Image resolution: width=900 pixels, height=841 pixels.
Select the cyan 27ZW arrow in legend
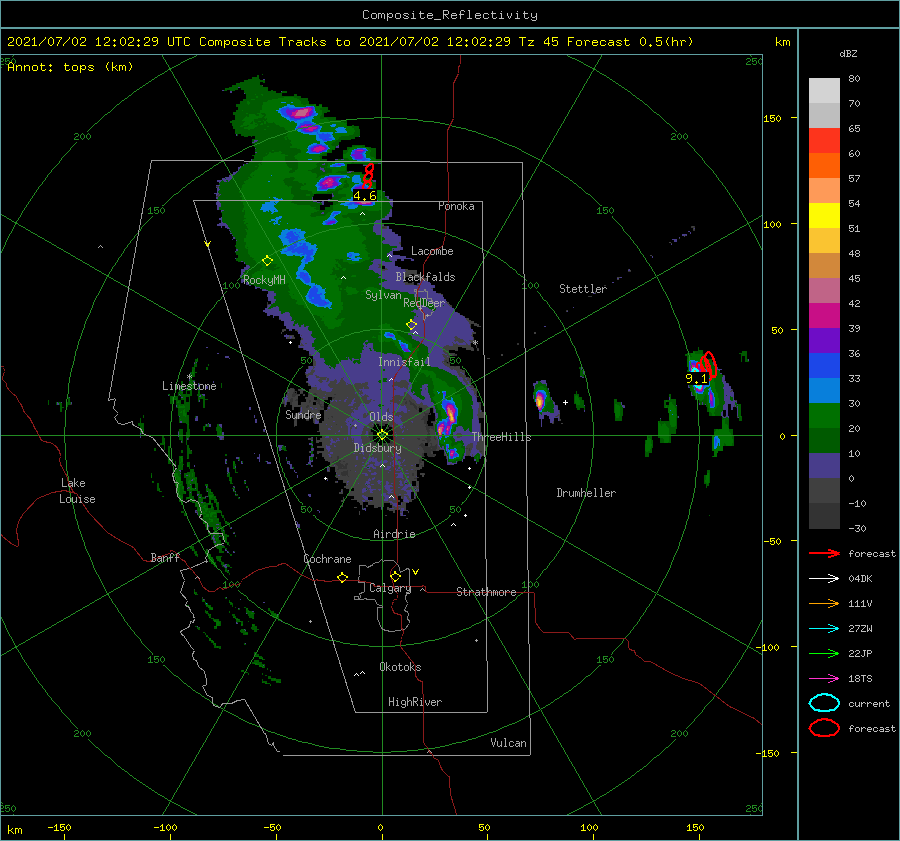point(824,629)
